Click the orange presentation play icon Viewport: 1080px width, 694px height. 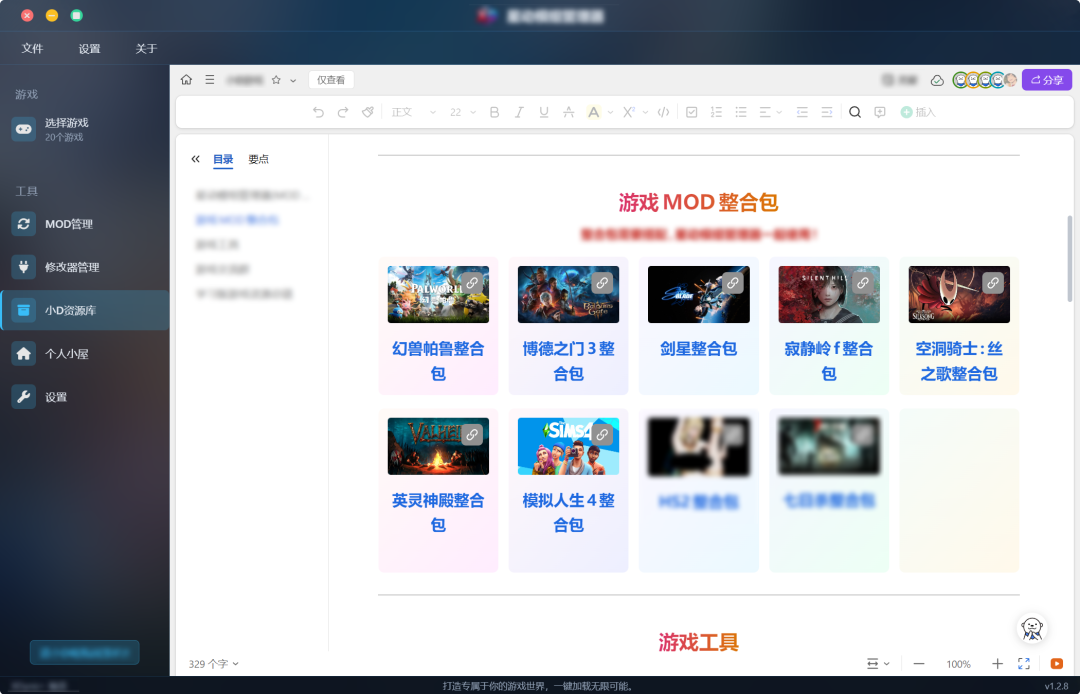(1057, 664)
